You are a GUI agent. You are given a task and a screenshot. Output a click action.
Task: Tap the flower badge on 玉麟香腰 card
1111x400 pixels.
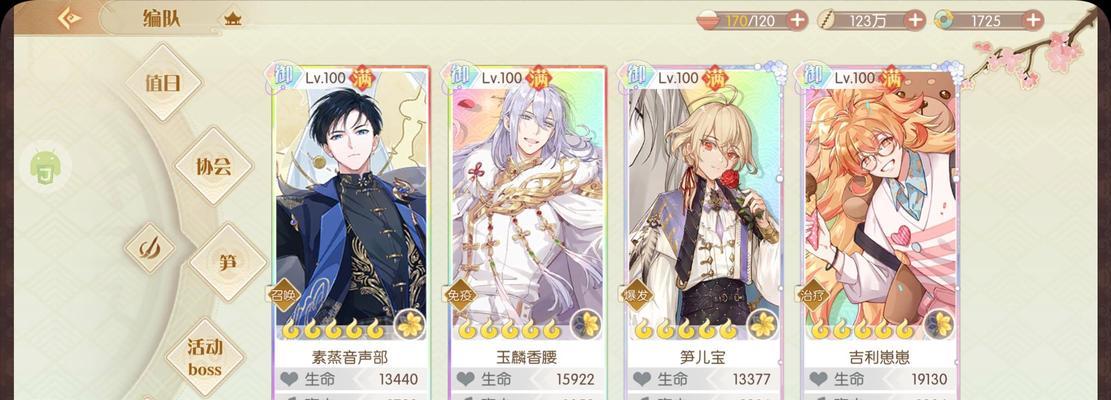pyautogui.click(x=586, y=324)
